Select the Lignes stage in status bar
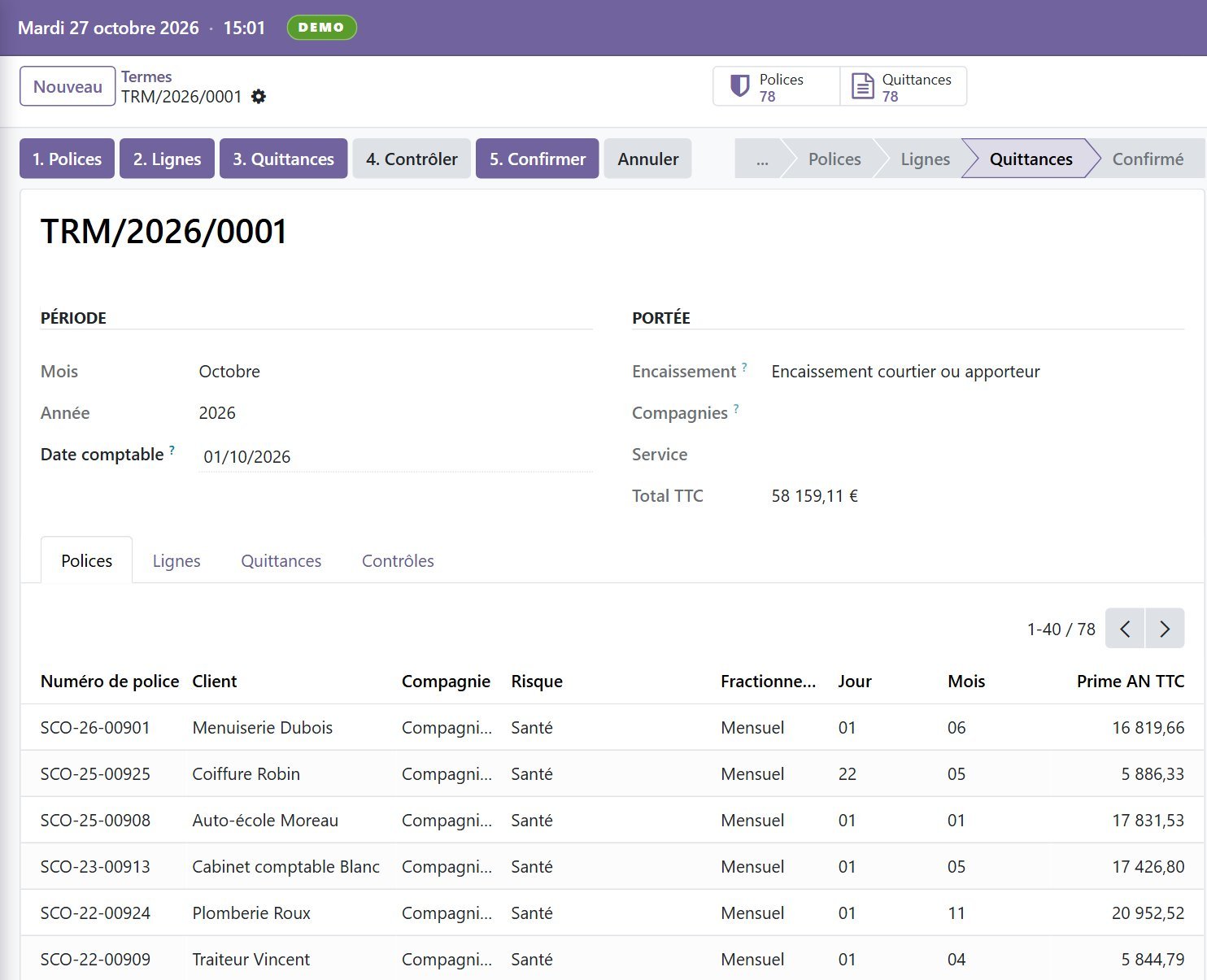Viewport: 1207px width, 980px height. pyautogui.click(x=925, y=159)
